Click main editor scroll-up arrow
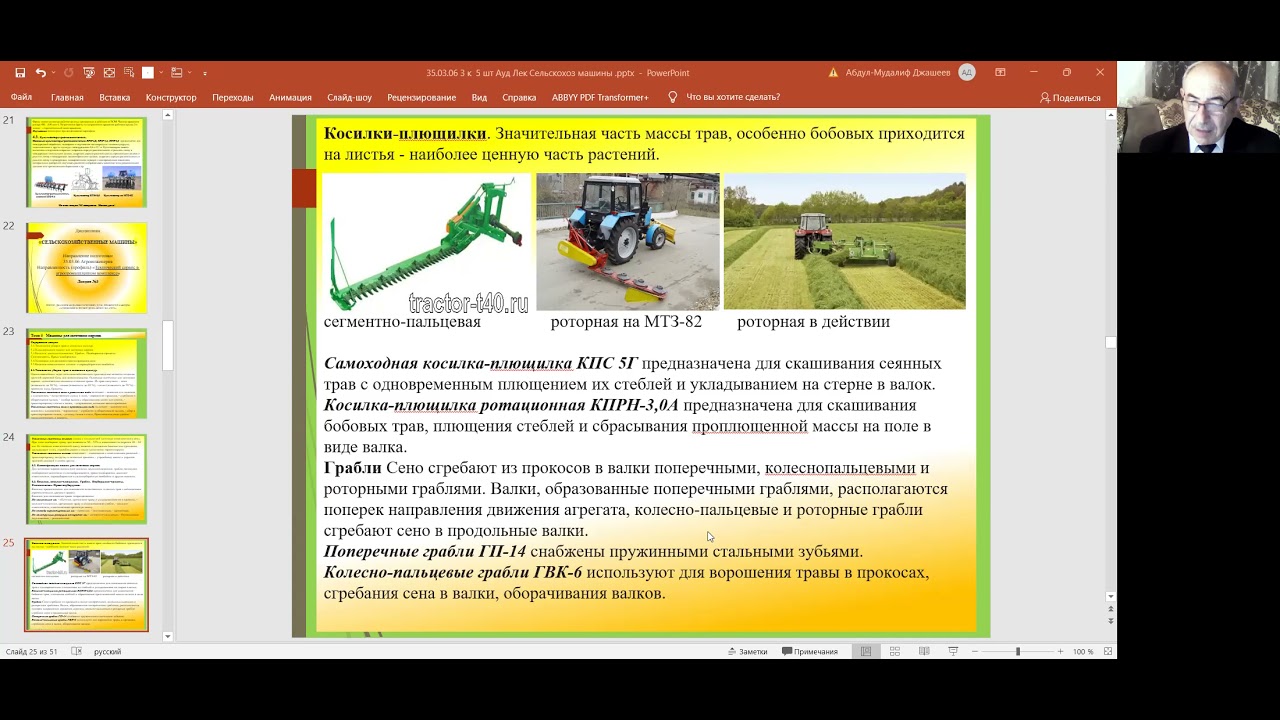This screenshot has width=1280, height=720. point(1110,116)
